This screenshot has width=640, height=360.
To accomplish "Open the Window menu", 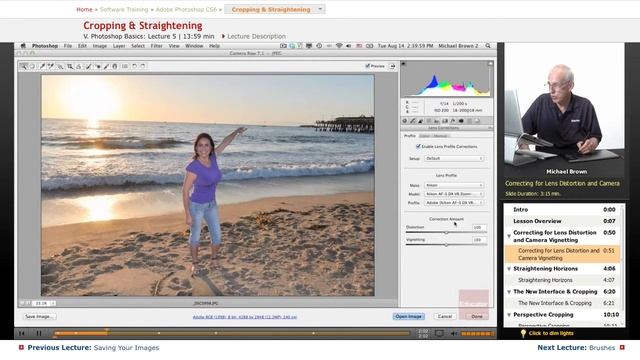I will click(194, 46).
